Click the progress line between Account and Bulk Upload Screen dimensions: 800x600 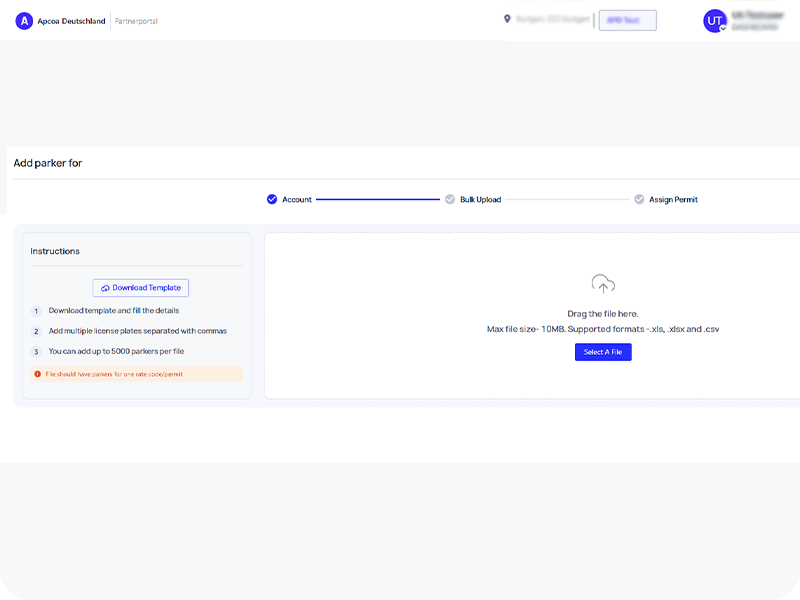tap(378, 200)
